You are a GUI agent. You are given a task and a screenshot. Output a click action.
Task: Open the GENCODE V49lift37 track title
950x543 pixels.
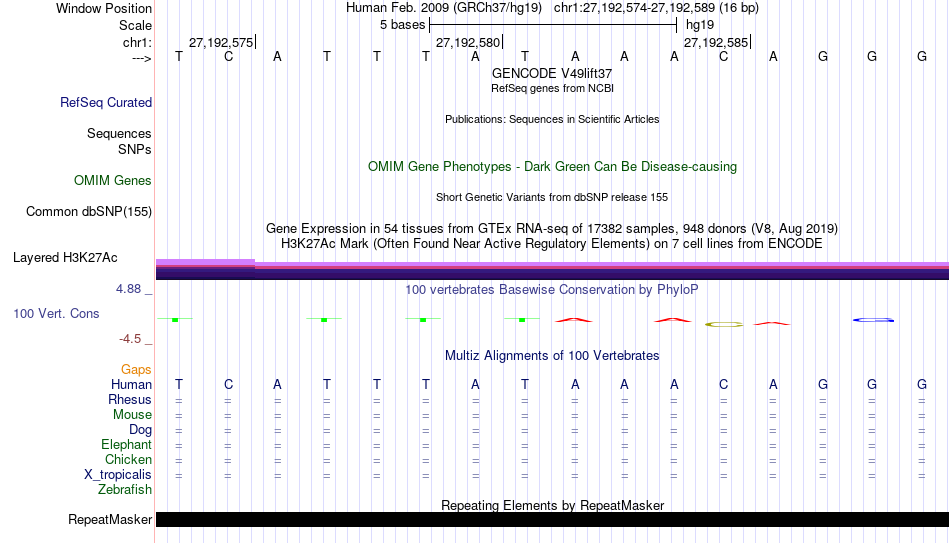552,73
